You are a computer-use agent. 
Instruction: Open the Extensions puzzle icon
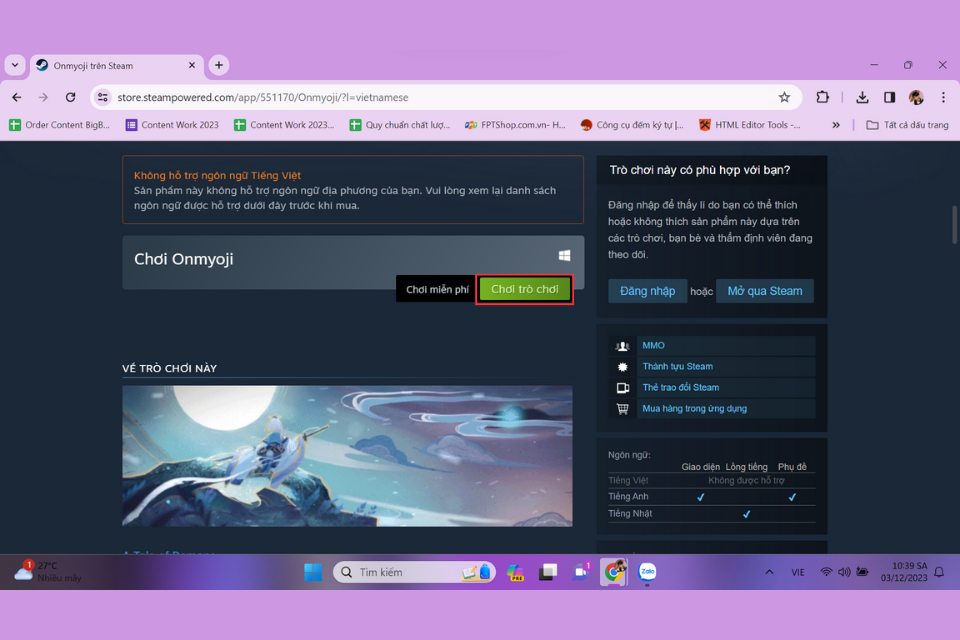[x=822, y=97]
